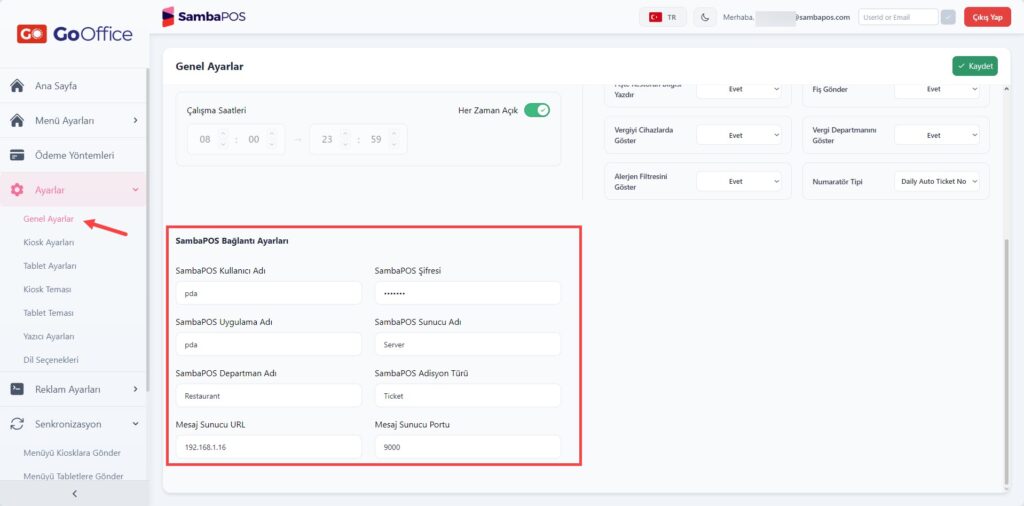
Task: Click the SambaPOS Şifresi password field
Action: [468, 293]
